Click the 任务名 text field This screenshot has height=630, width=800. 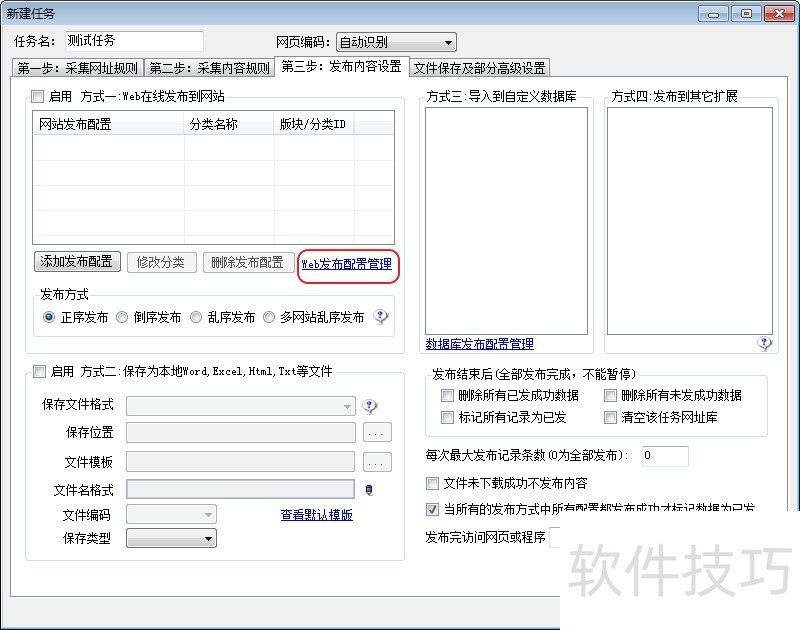click(x=133, y=41)
